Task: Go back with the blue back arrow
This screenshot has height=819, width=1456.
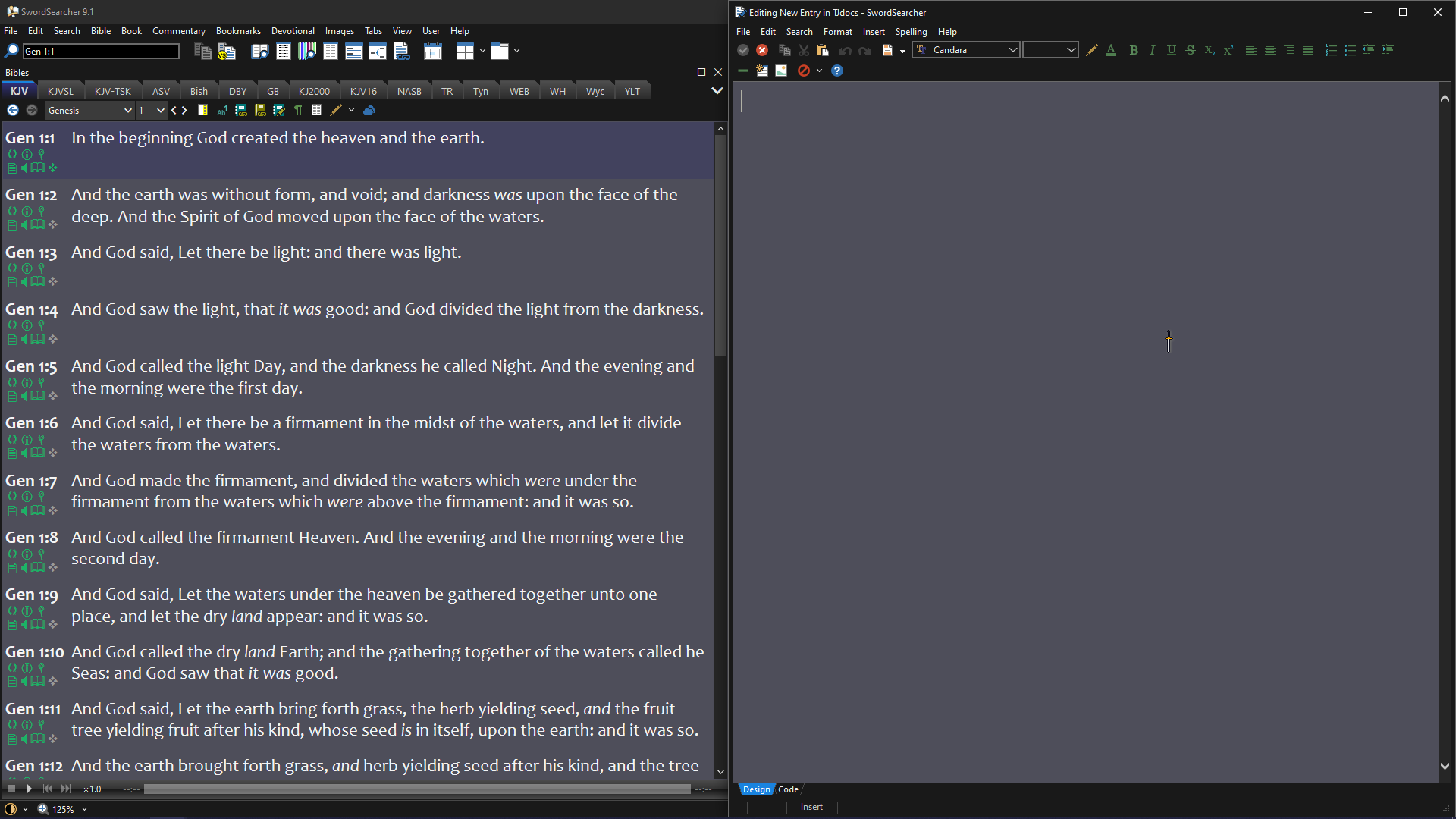Action: tap(13, 111)
